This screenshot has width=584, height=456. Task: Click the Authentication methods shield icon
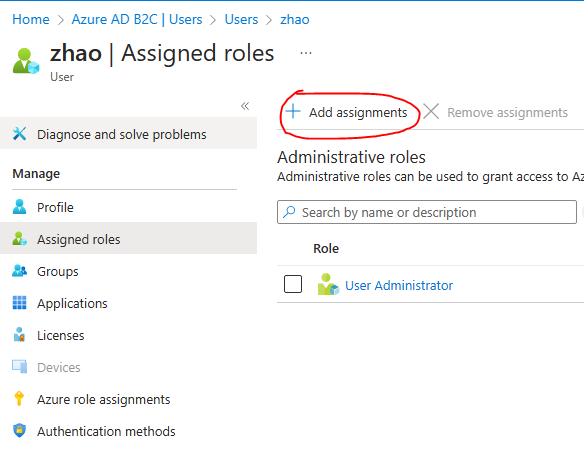point(19,431)
